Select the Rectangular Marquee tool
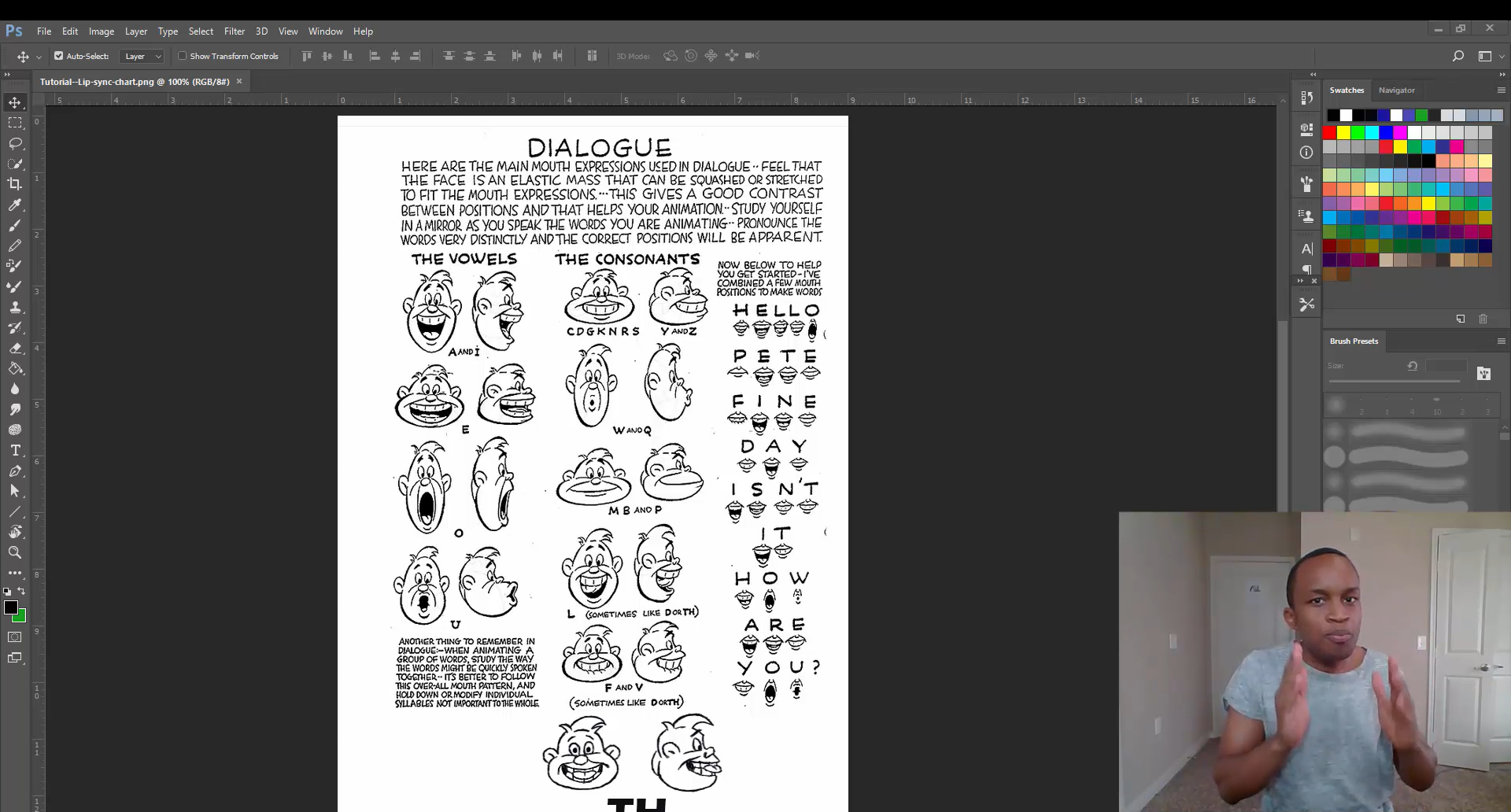 (x=15, y=123)
